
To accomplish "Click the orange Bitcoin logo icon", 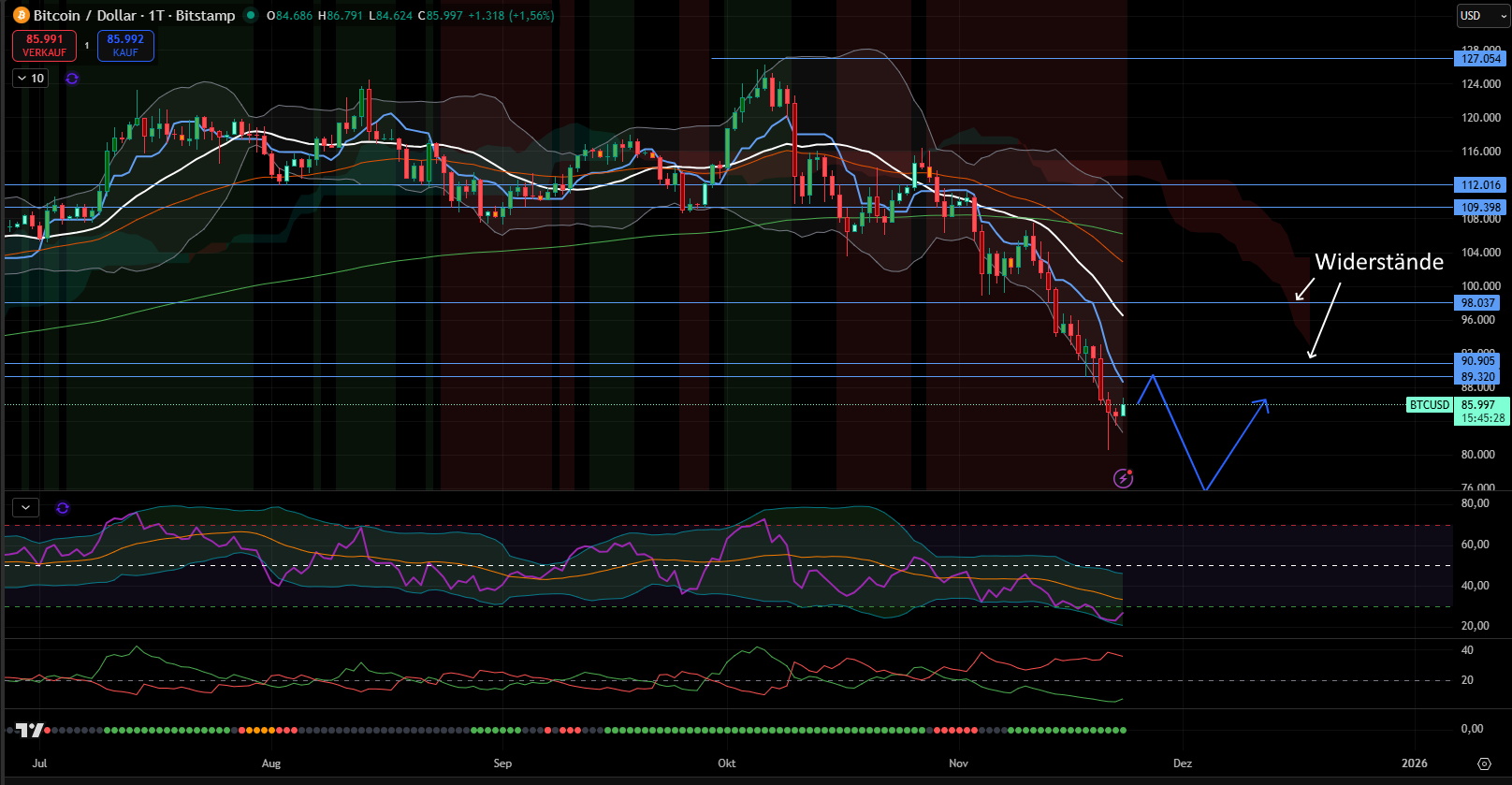I will [x=21, y=15].
